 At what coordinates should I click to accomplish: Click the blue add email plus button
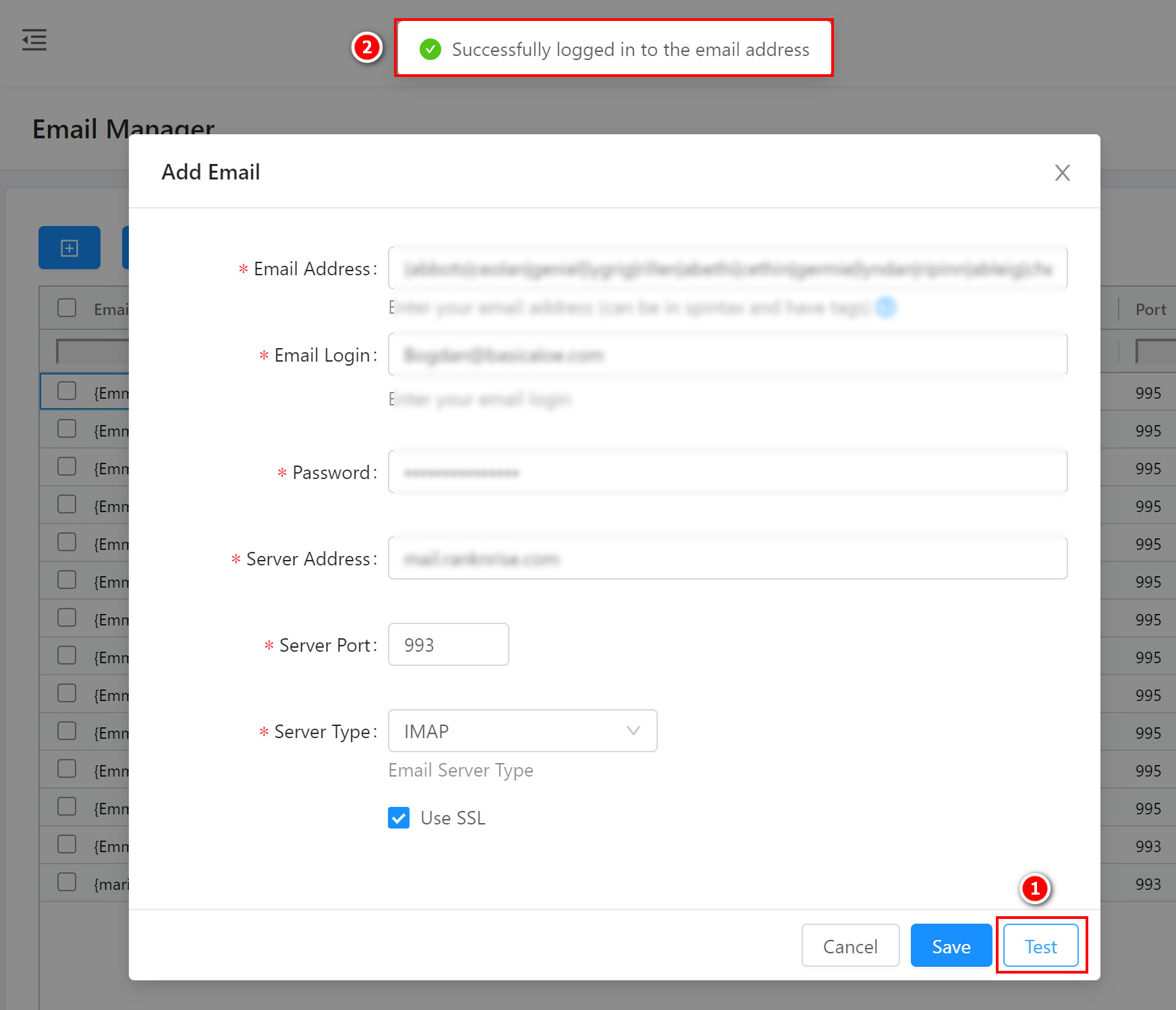(x=69, y=248)
